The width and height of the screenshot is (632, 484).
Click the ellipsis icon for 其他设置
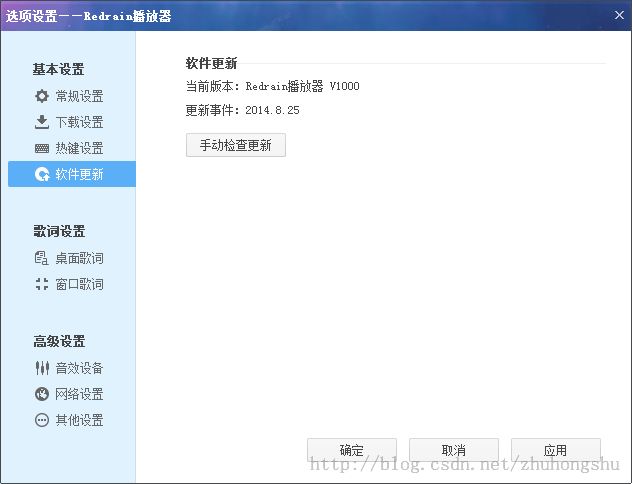click(x=42, y=420)
